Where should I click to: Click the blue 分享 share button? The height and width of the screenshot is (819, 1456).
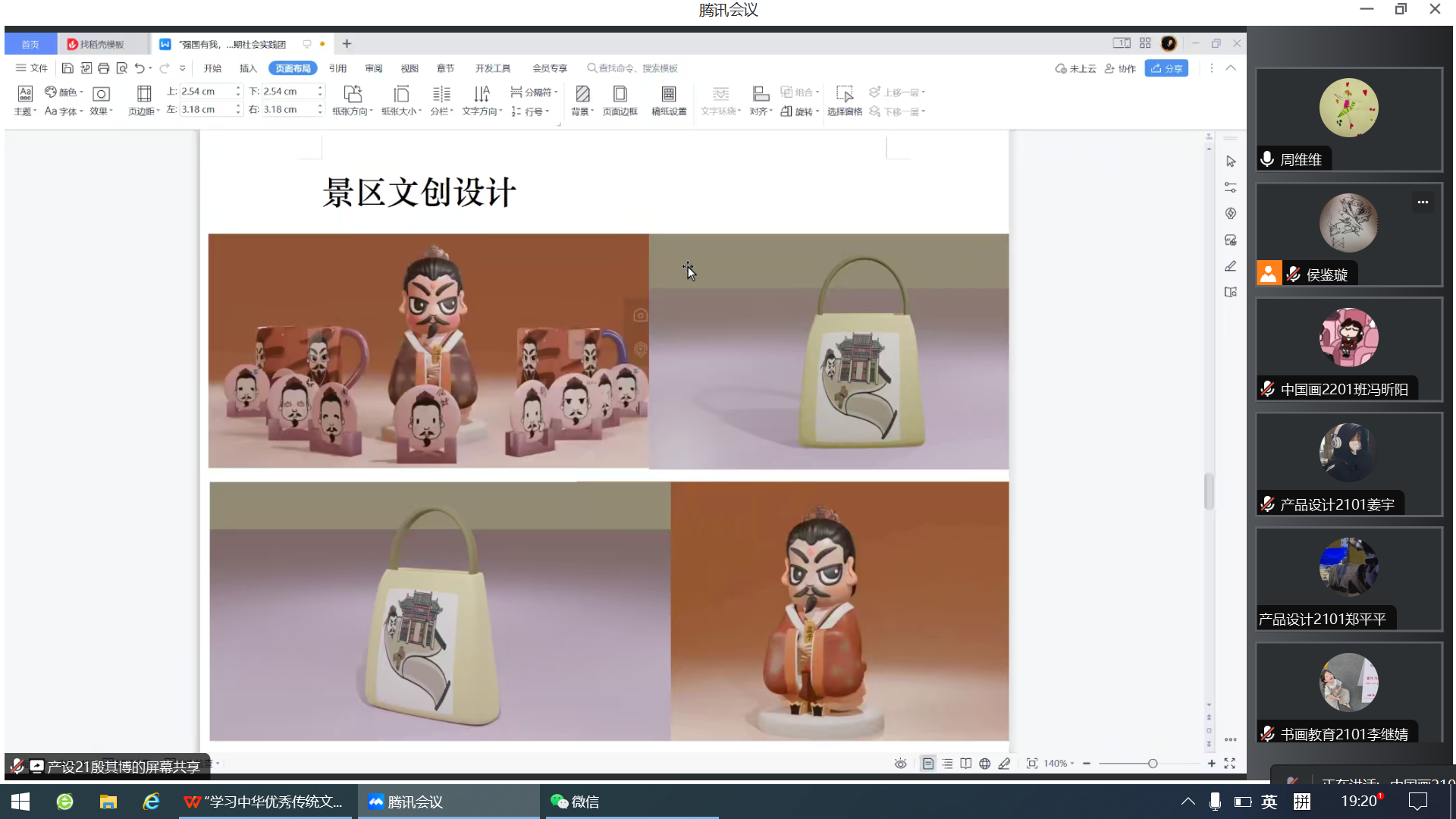1166,68
